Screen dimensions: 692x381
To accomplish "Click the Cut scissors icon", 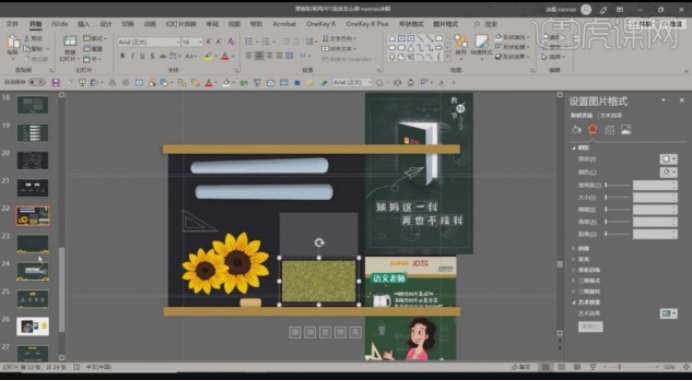I will (x=26, y=38).
